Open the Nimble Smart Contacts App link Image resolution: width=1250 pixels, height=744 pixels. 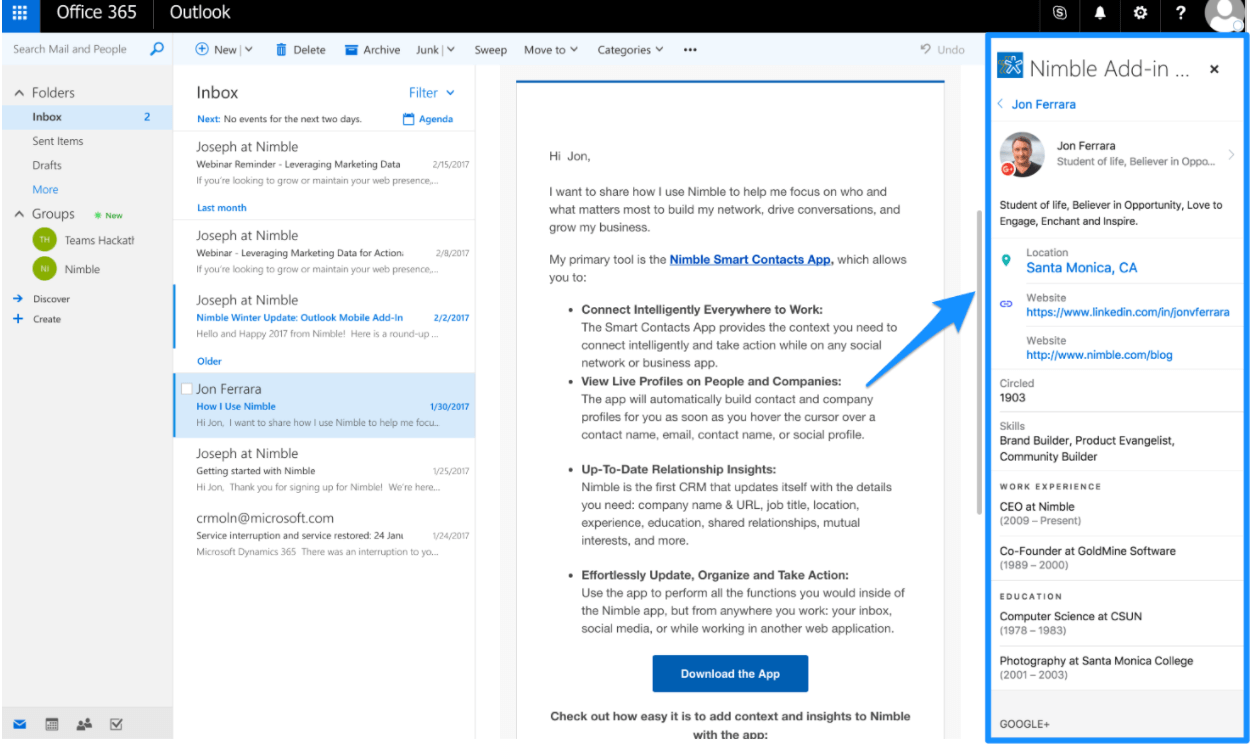point(751,260)
